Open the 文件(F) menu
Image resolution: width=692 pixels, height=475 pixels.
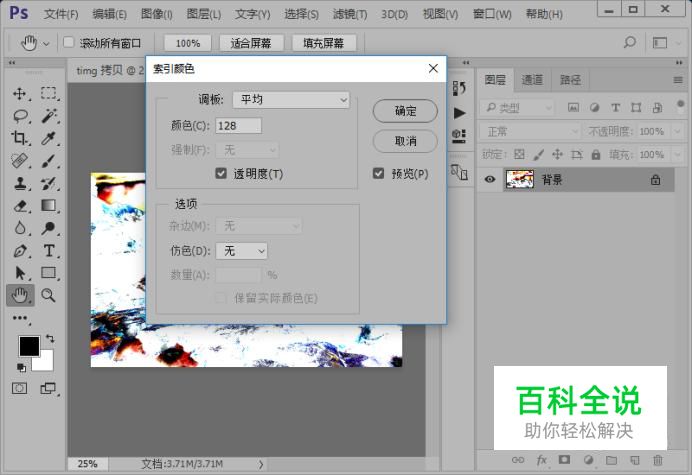coord(61,14)
